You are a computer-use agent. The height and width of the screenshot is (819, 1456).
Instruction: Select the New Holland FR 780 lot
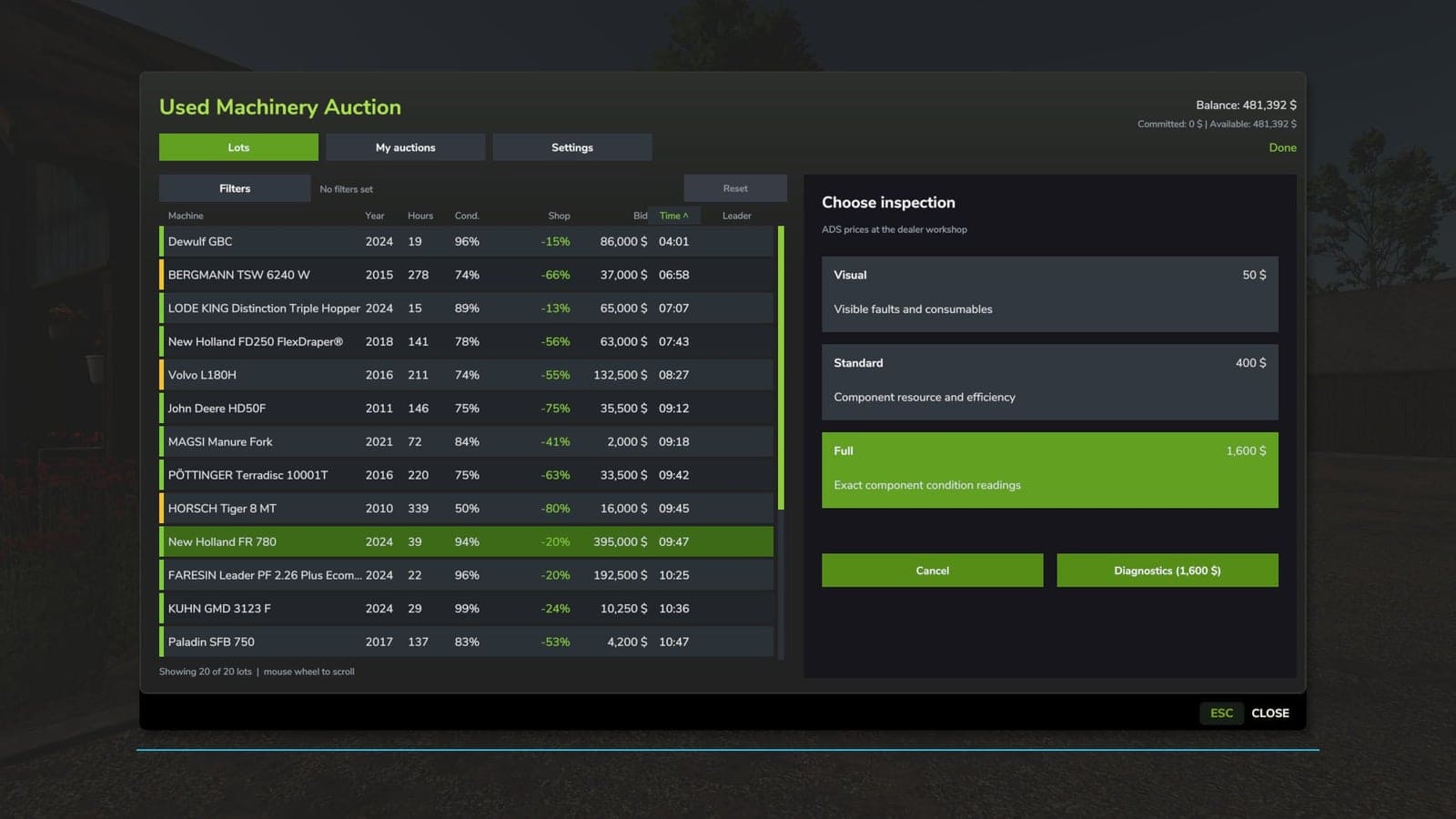pos(466,541)
